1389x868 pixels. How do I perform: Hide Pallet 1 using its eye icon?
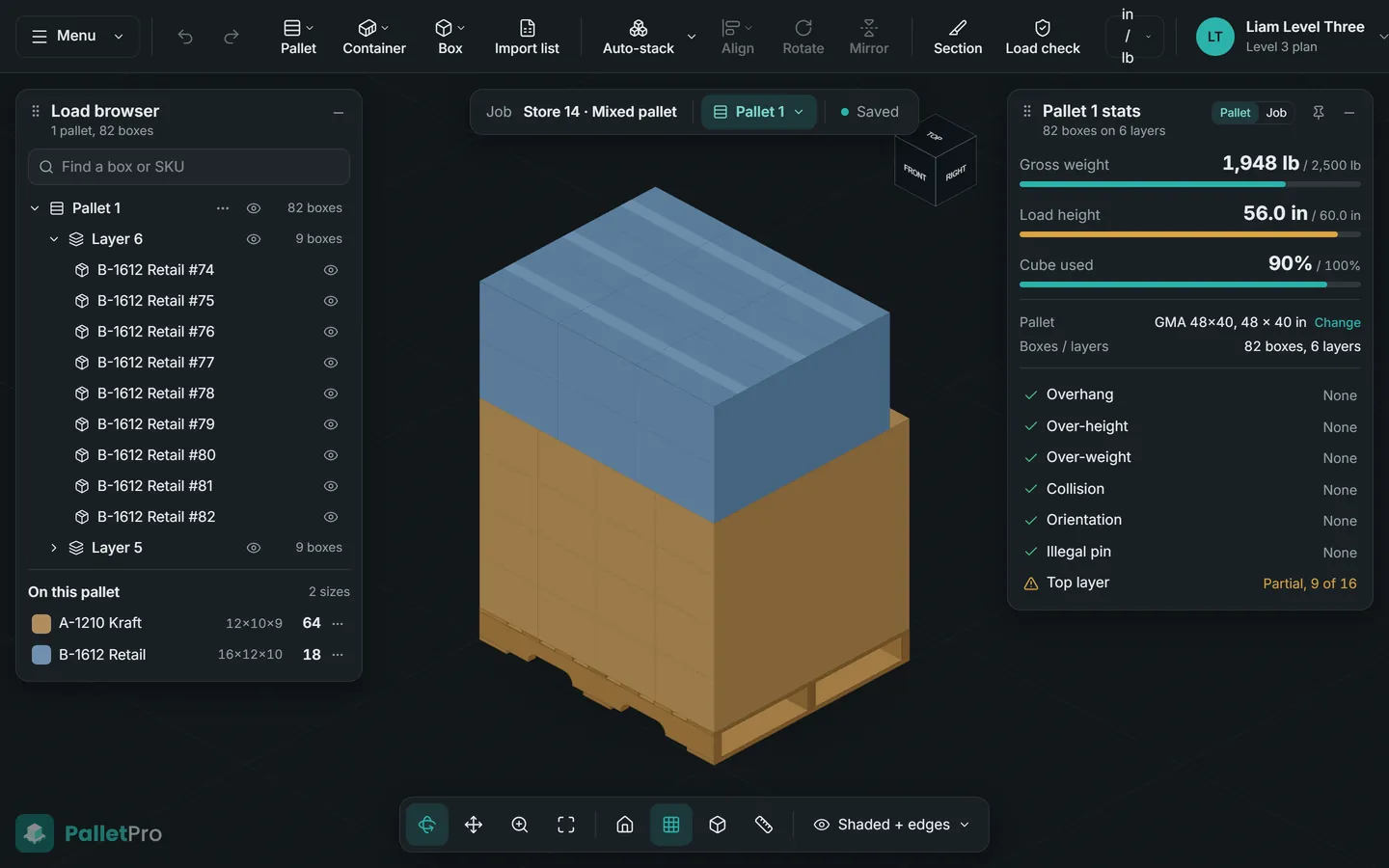coord(254,208)
